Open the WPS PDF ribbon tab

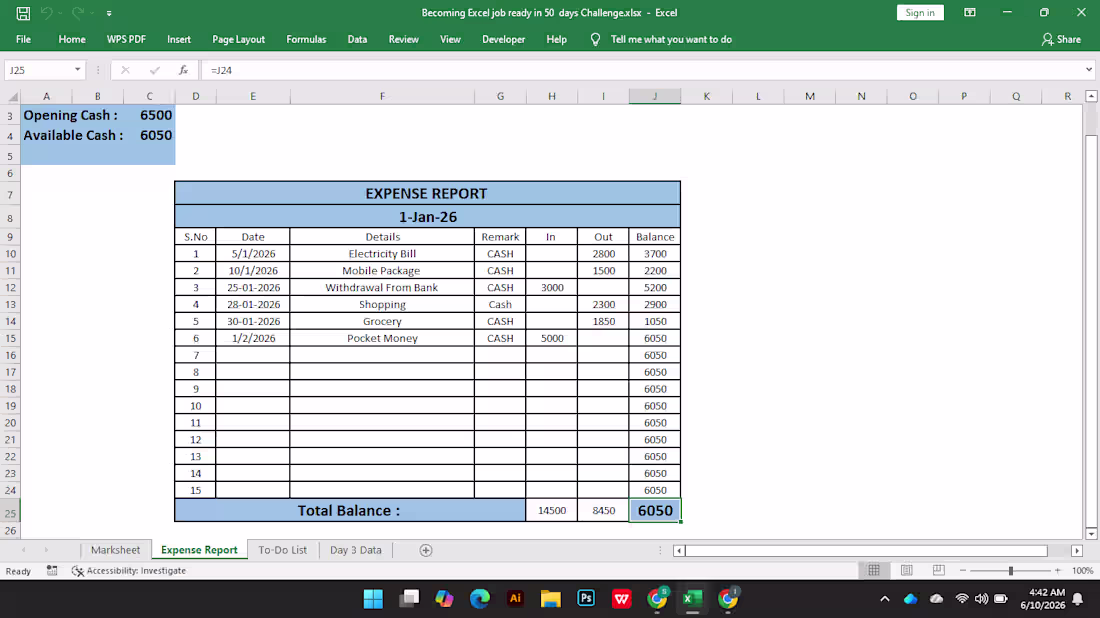pos(126,39)
